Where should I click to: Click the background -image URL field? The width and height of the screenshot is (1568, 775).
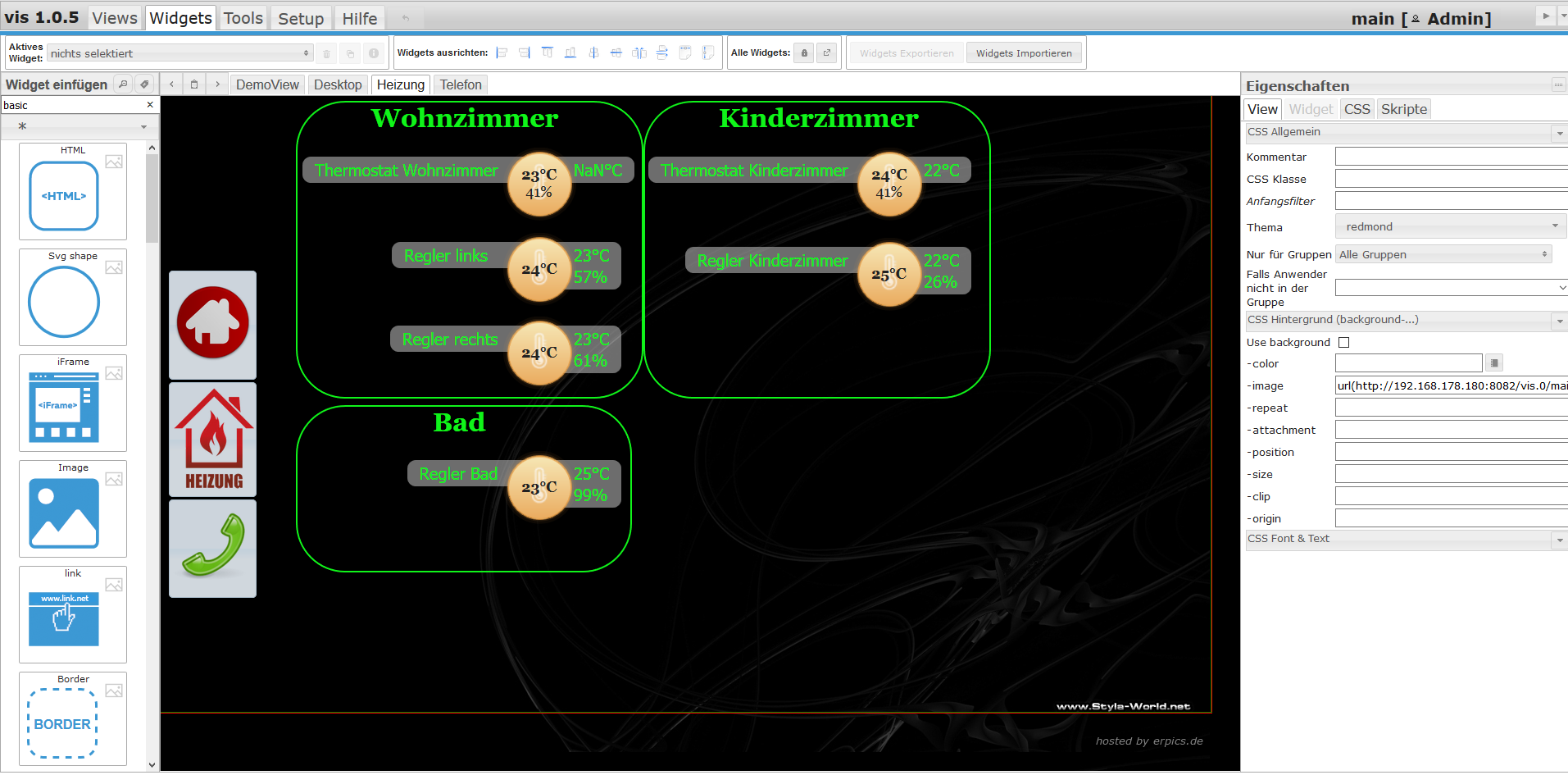[x=1452, y=385]
